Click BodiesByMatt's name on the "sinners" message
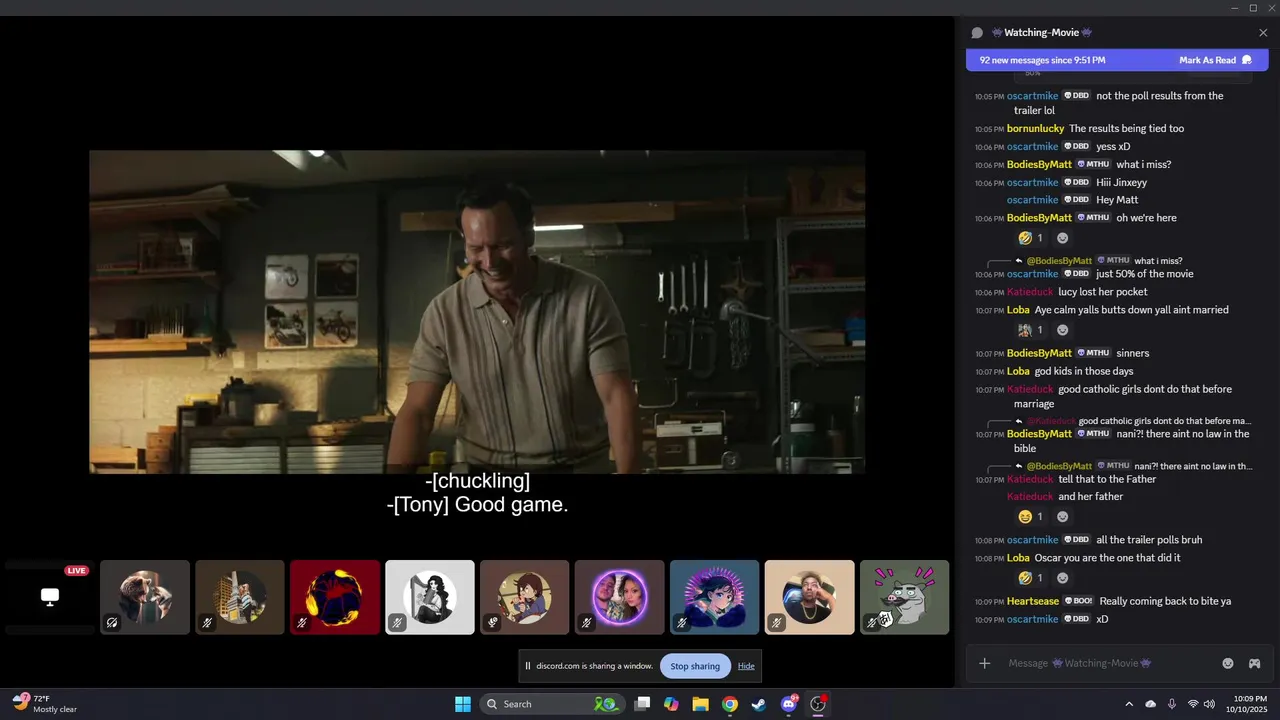Image resolution: width=1280 pixels, height=720 pixels. [x=1039, y=354]
